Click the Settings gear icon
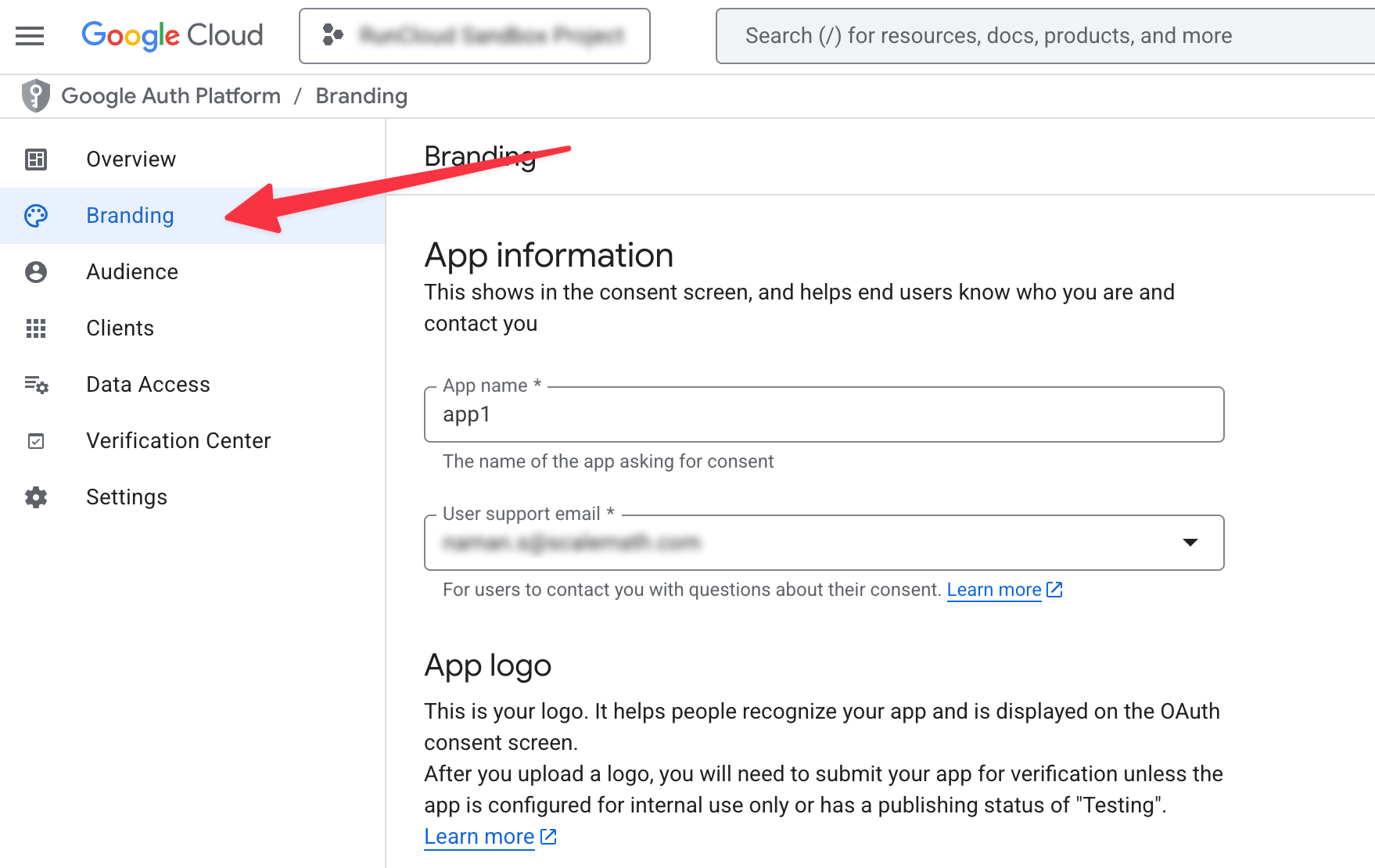 click(x=36, y=497)
